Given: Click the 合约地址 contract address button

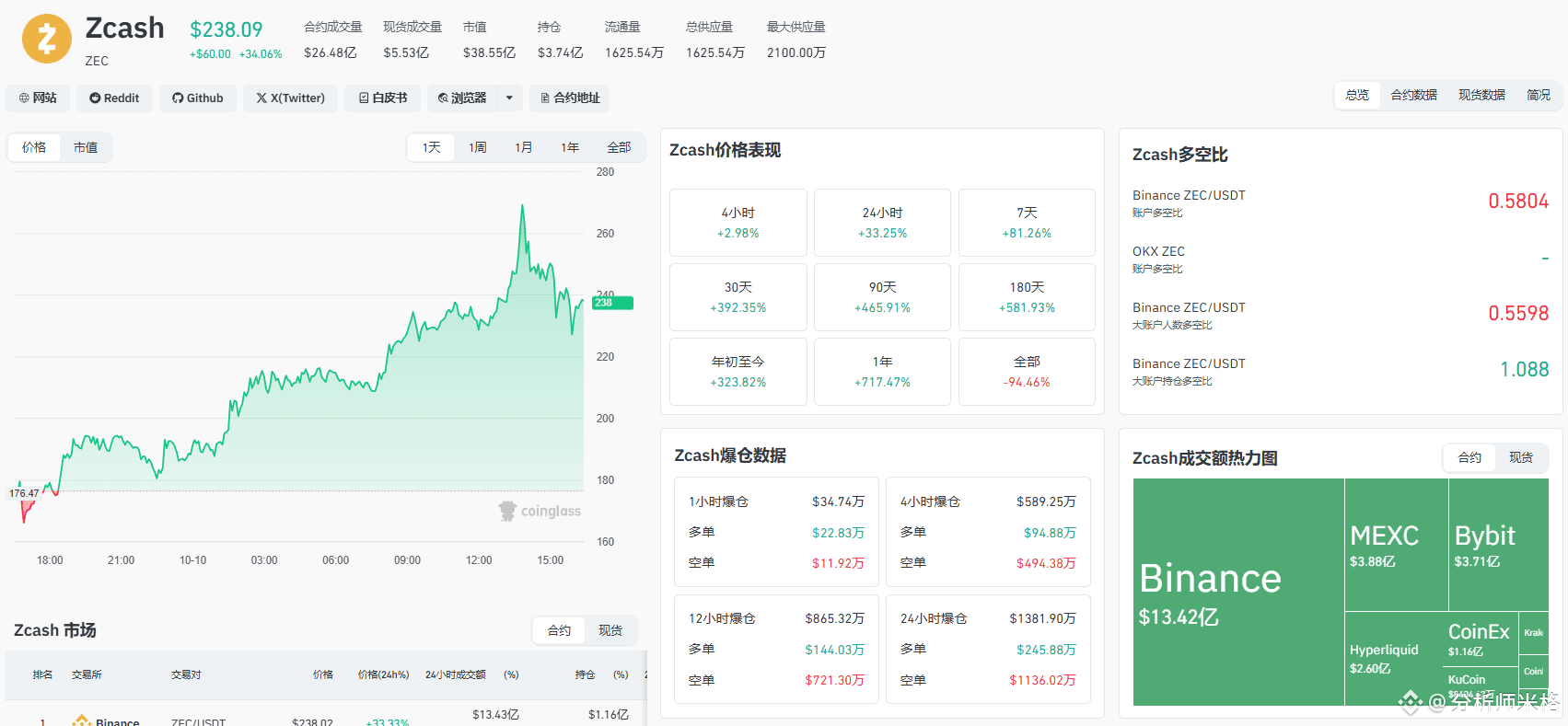Looking at the screenshot, I should click(x=570, y=98).
